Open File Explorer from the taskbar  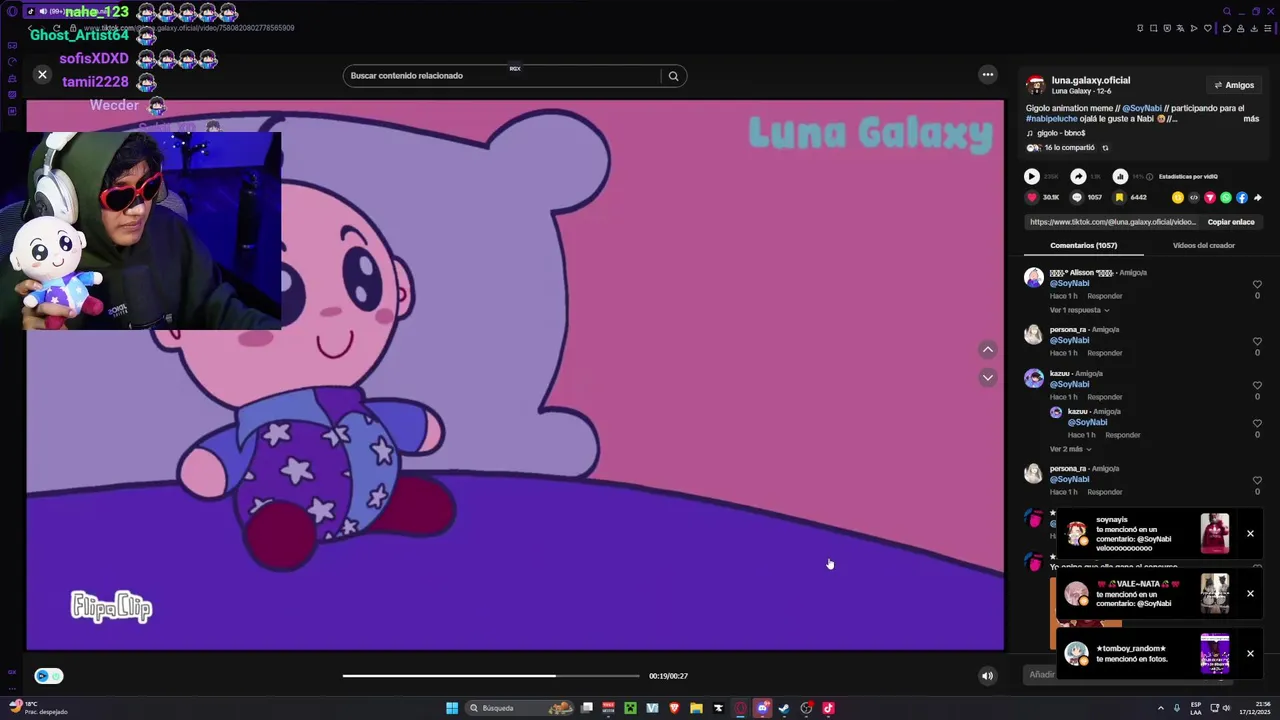pyautogui.click(x=696, y=708)
